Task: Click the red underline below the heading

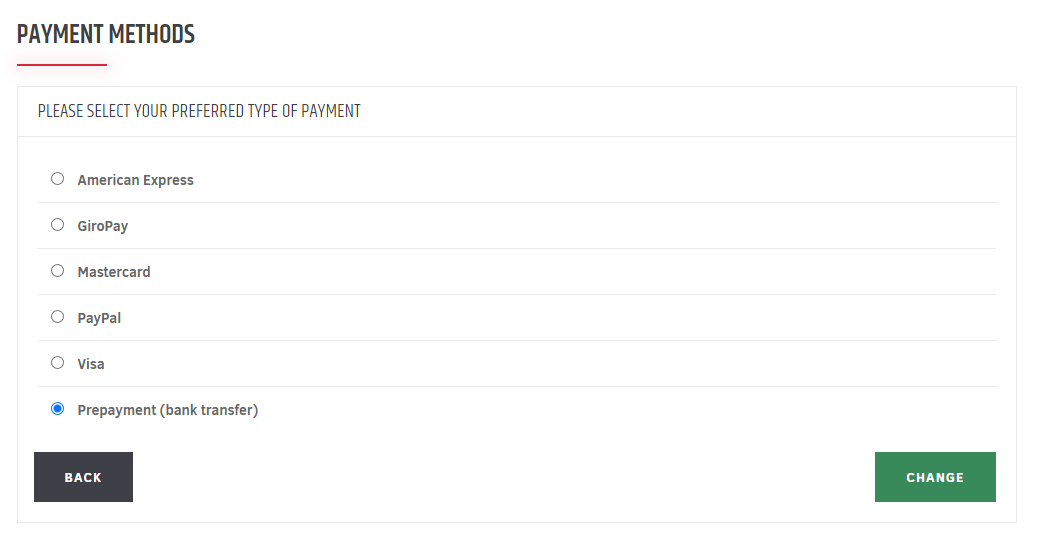Action: tap(62, 65)
